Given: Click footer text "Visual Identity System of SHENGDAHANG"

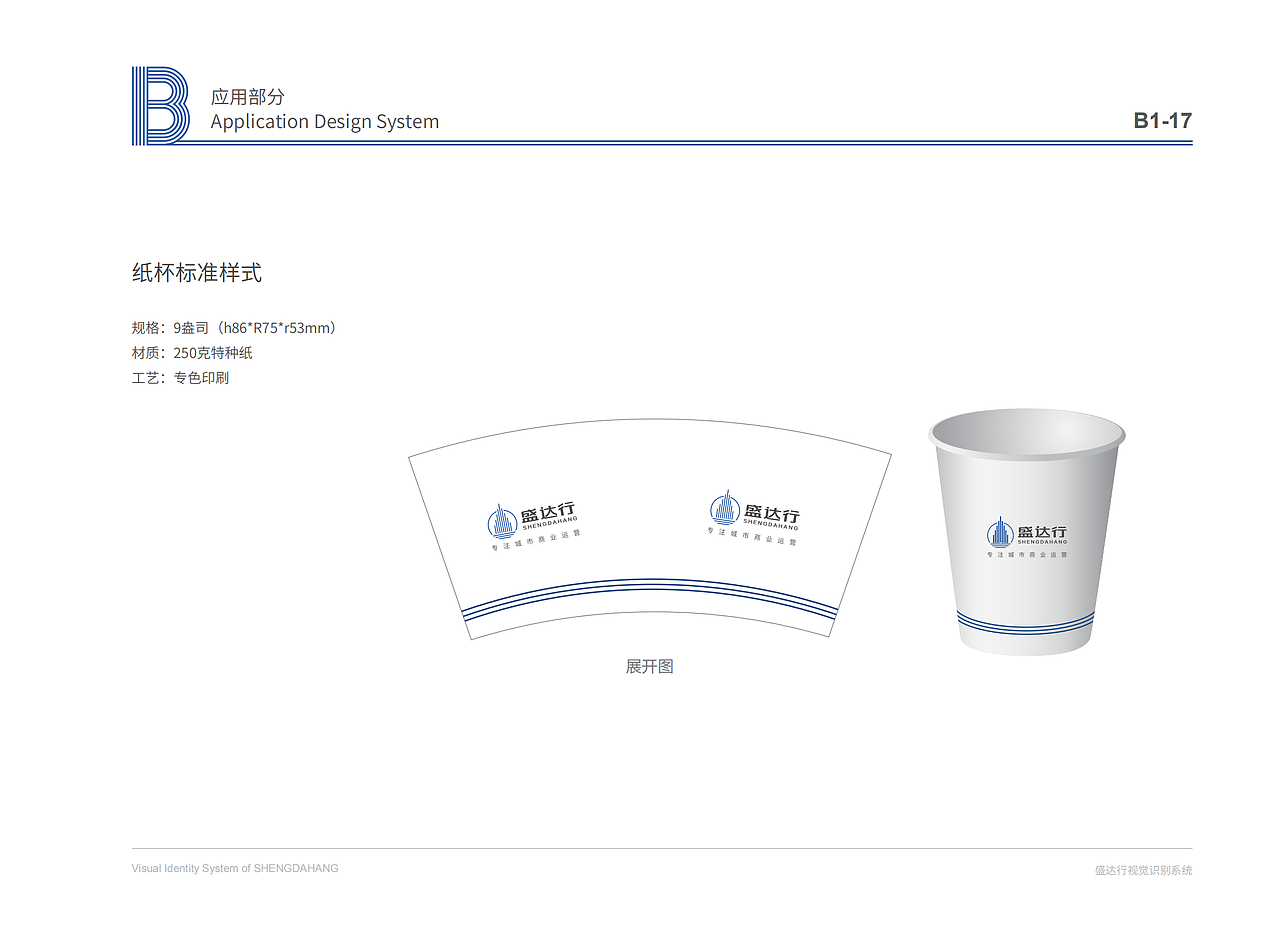Looking at the screenshot, I should [x=235, y=868].
